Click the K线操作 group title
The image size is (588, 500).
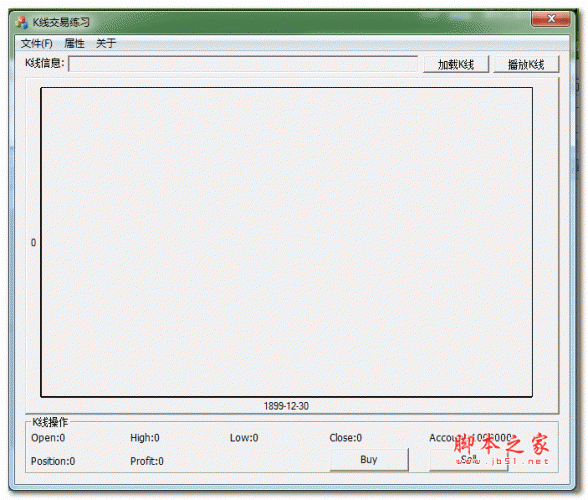(x=50, y=422)
